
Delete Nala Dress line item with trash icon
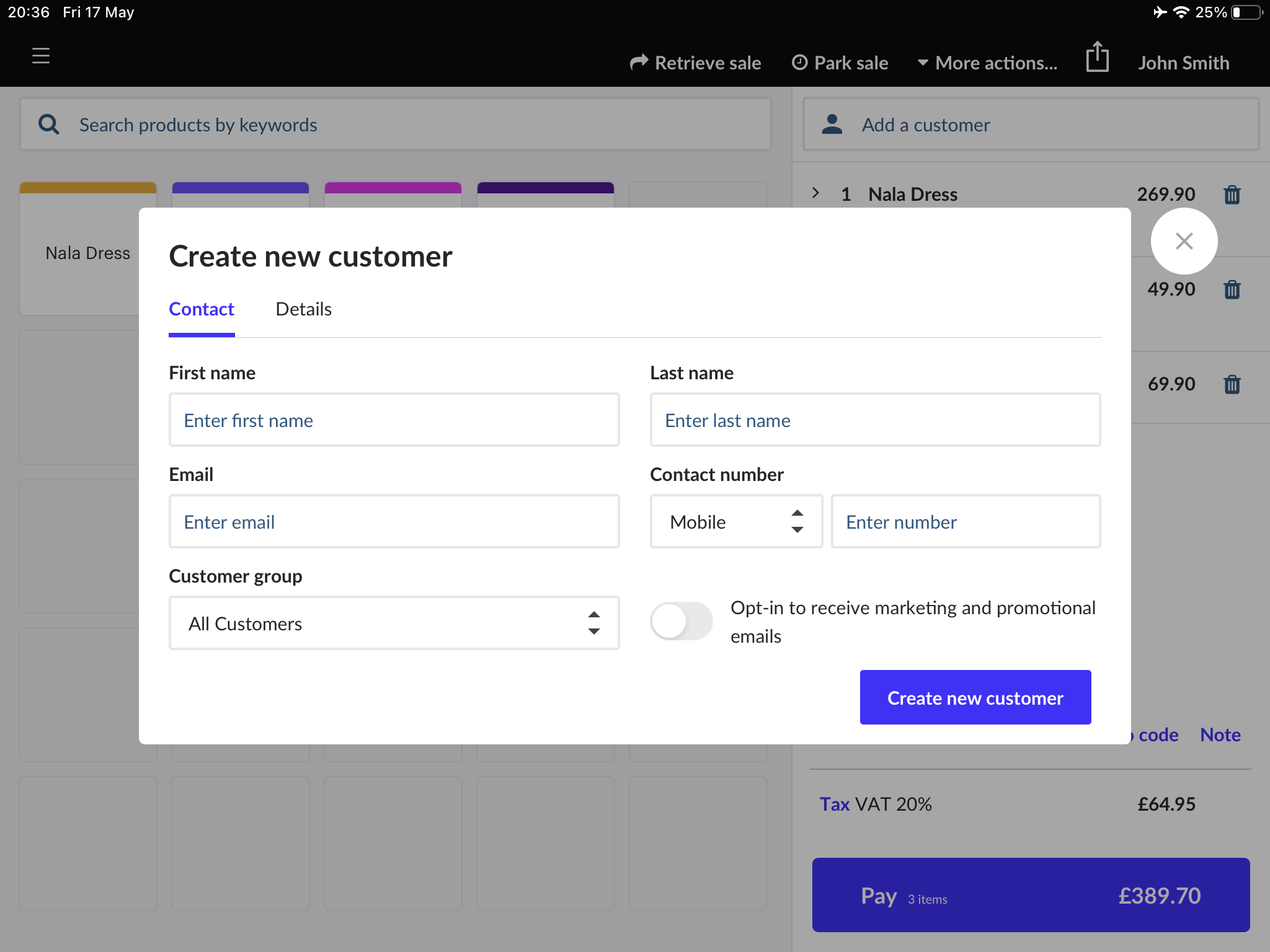click(x=1232, y=195)
